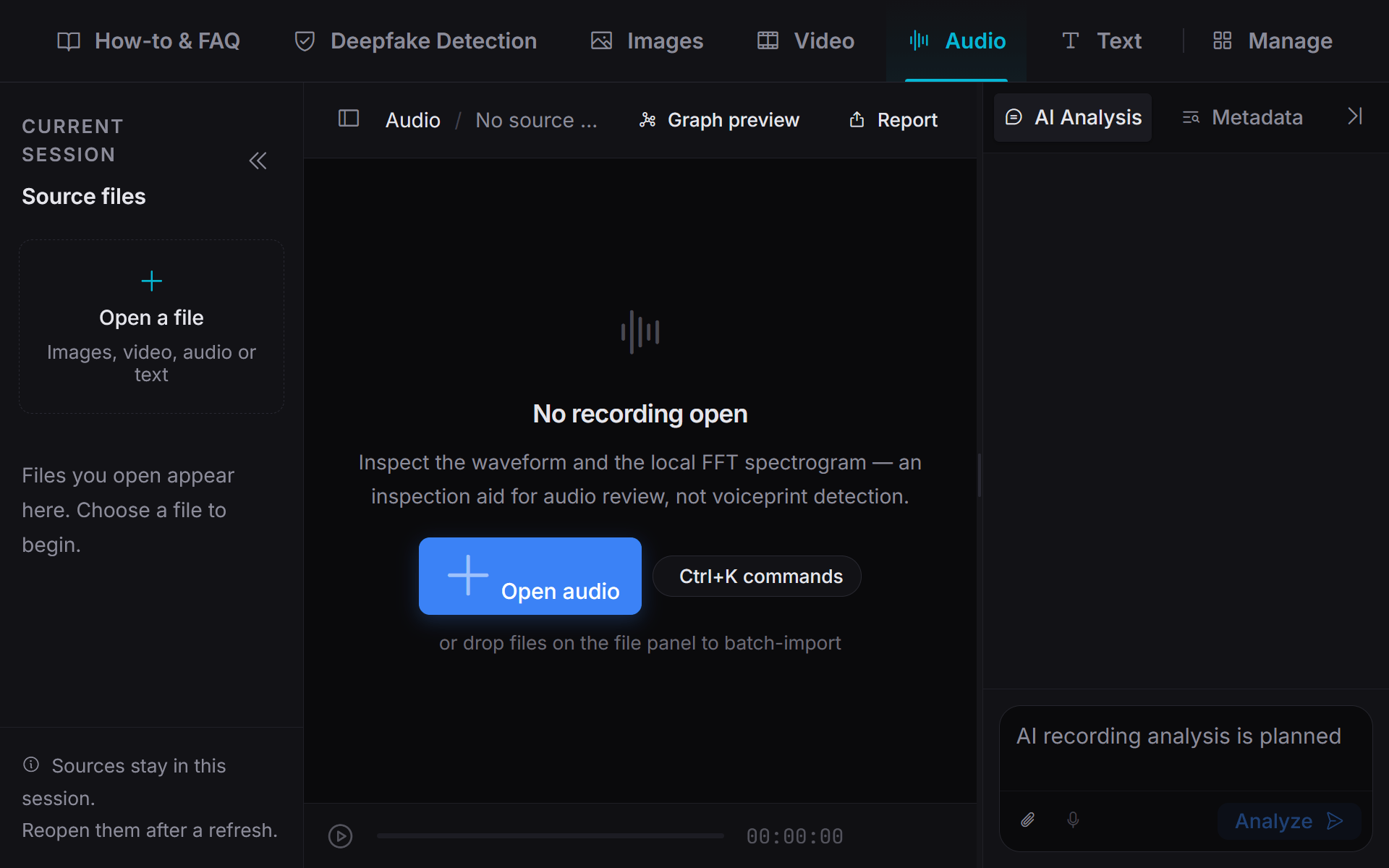Click the waveform icon above No recording open

[x=640, y=332]
